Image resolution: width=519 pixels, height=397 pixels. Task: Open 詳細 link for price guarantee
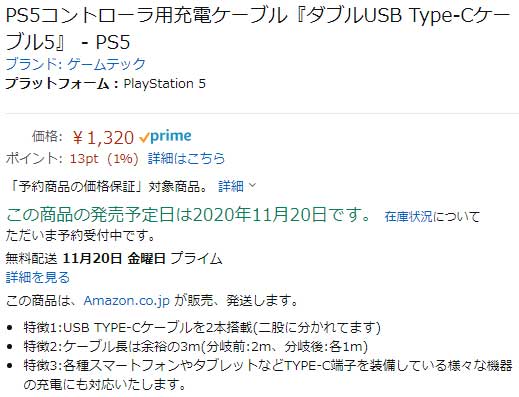[x=231, y=186]
